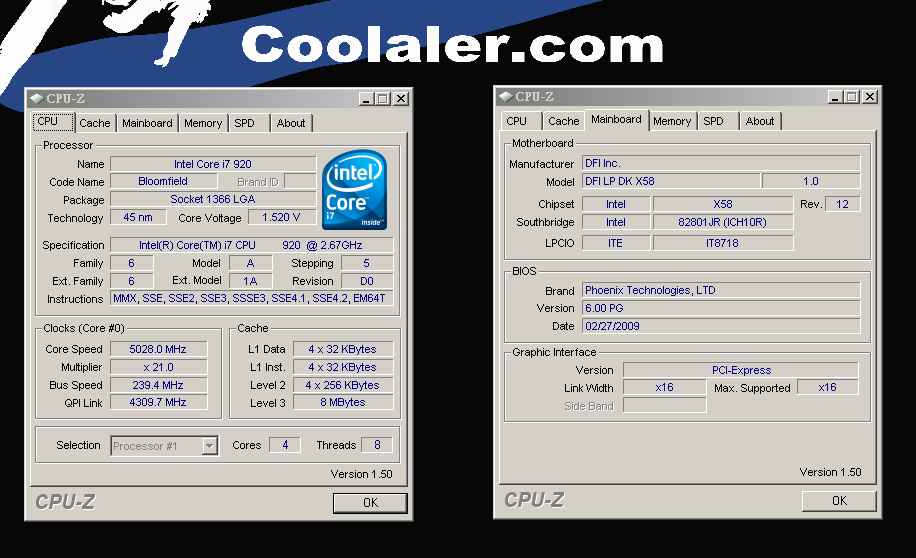This screenshot has height=558, width=916.
Task: Select Mainboard tab in right window
Action: click(616, 119)
